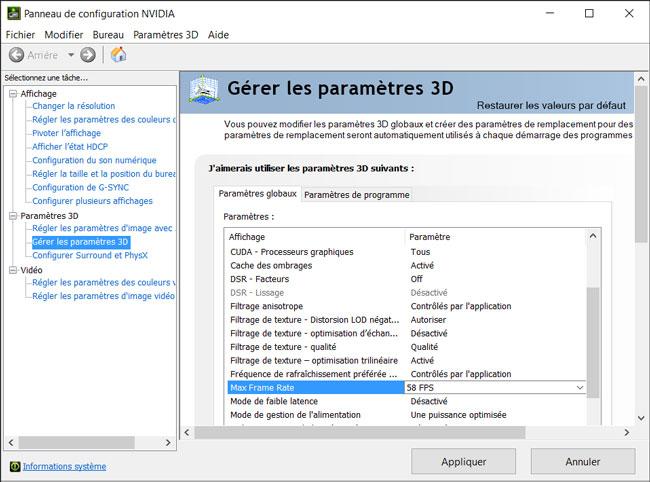Click the settings list vertical scrollbar thumb
The width and height of the screenshot is (650, 482).
[x=593, y=343]
